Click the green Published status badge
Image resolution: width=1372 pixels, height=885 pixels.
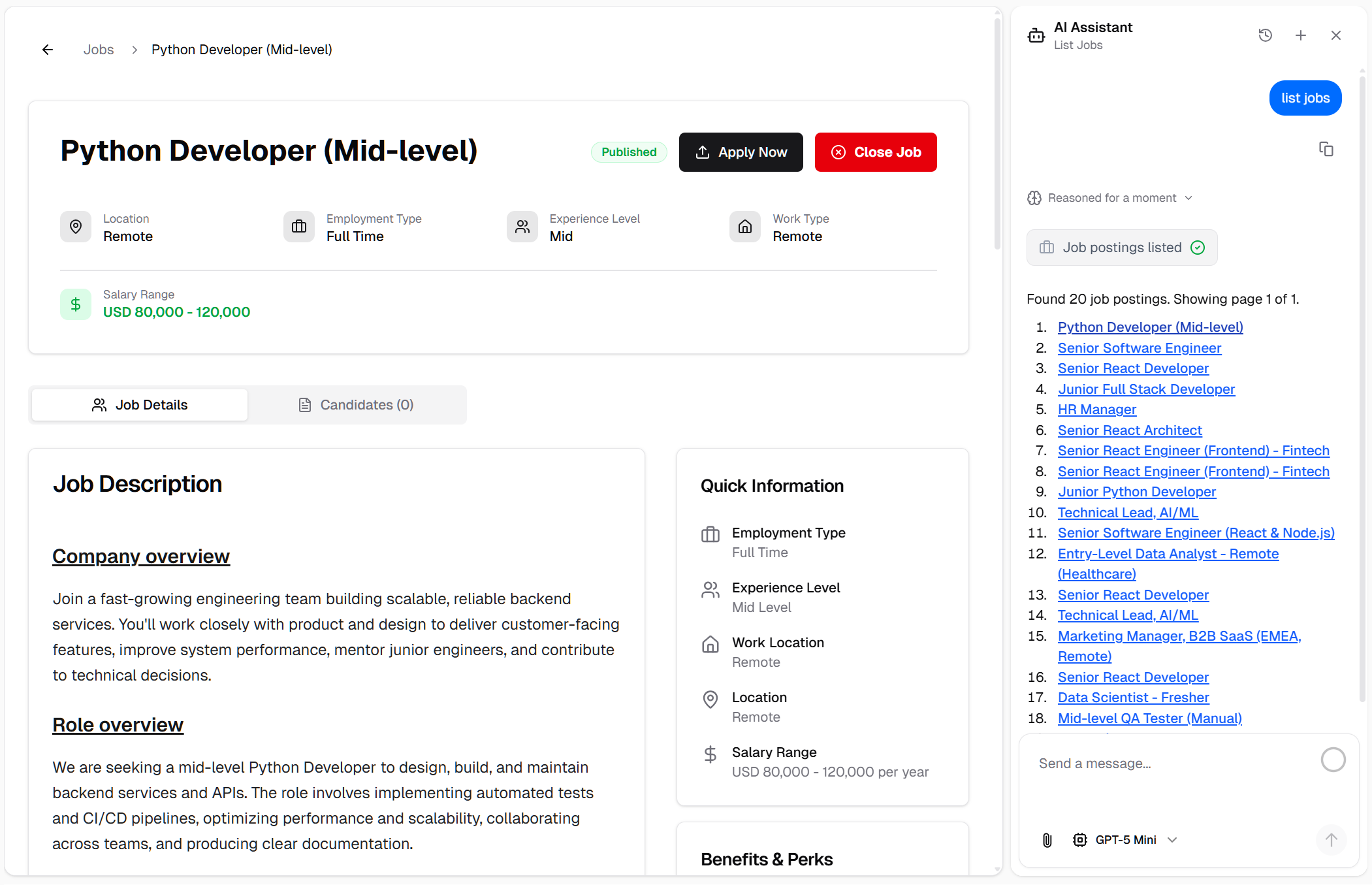628,152
